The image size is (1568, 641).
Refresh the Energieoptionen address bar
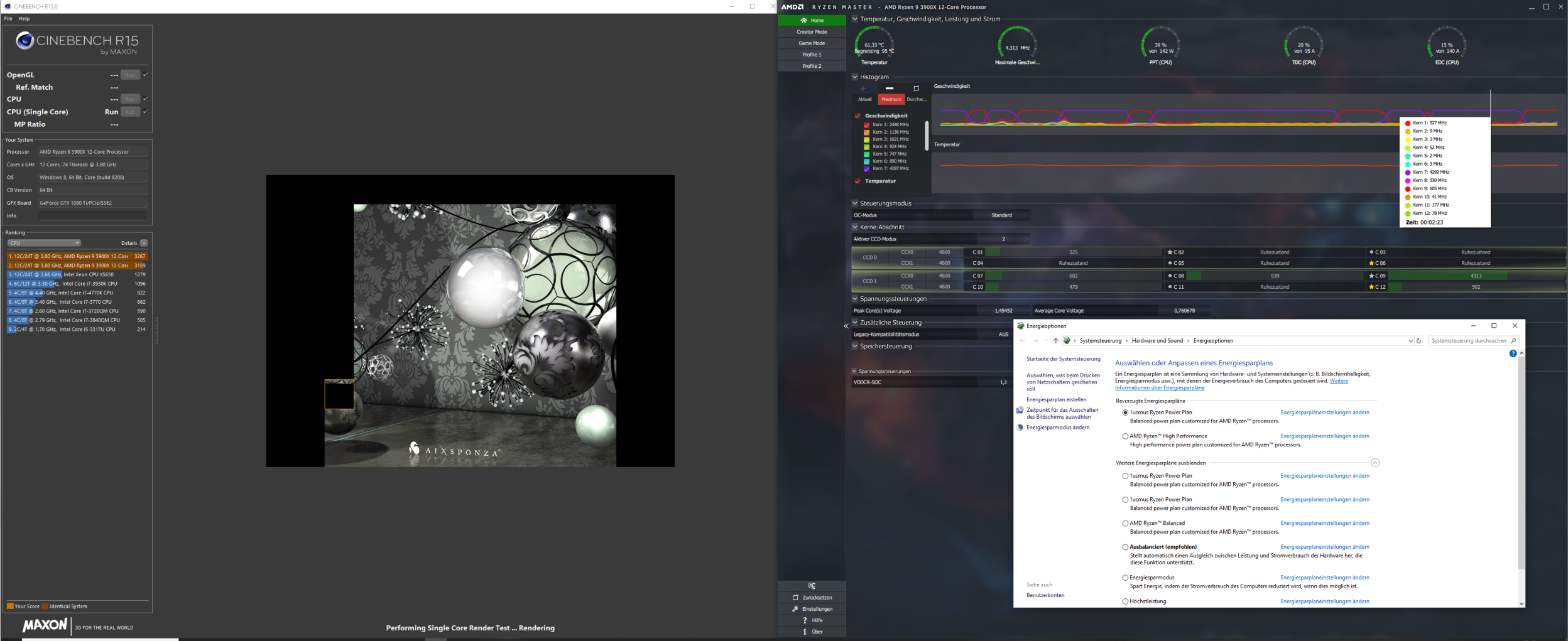pyautogui.click(x=1418, y=341)
